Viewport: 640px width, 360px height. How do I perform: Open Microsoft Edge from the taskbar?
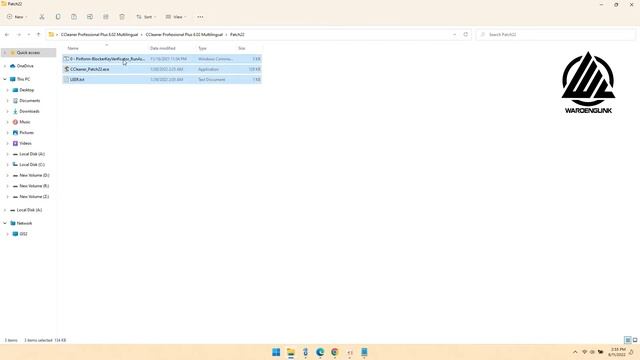[320, 352]
